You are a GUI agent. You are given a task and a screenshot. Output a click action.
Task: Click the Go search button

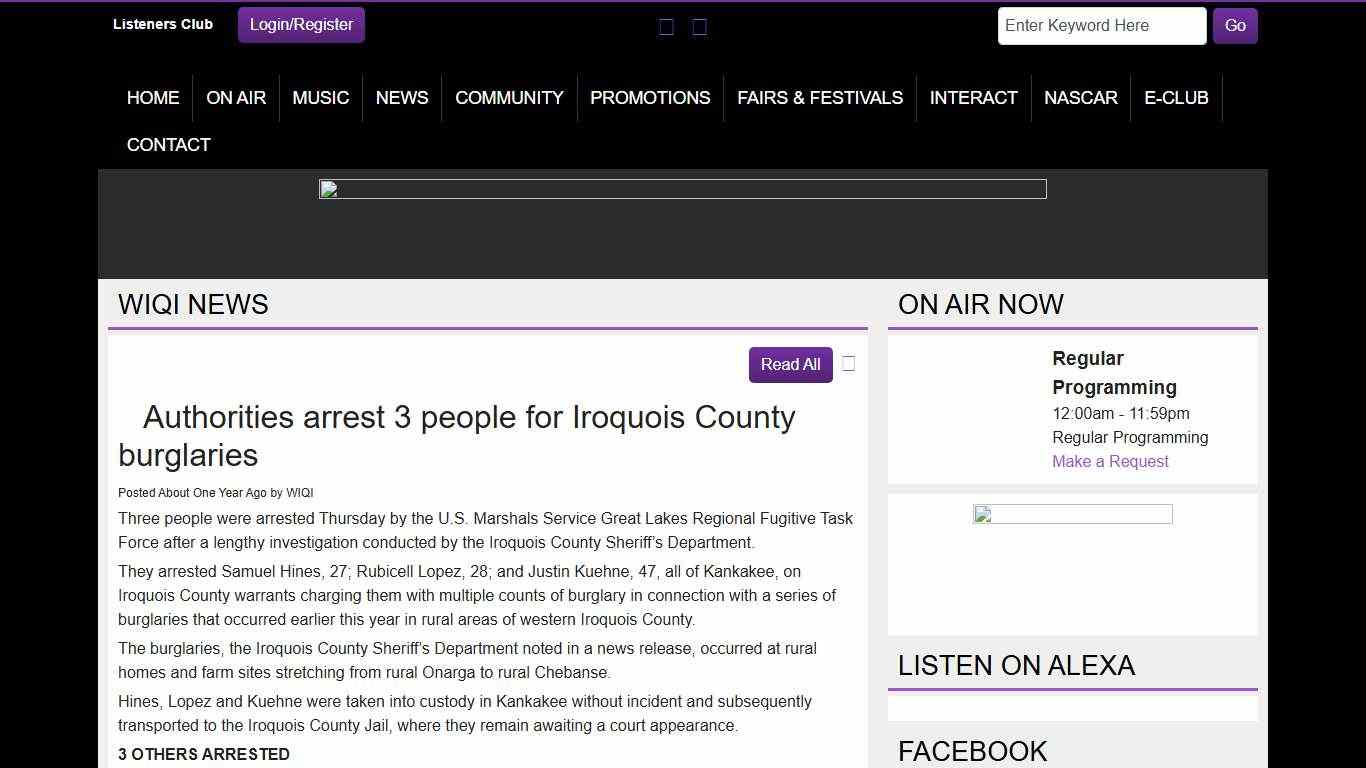click(1235, 26)
